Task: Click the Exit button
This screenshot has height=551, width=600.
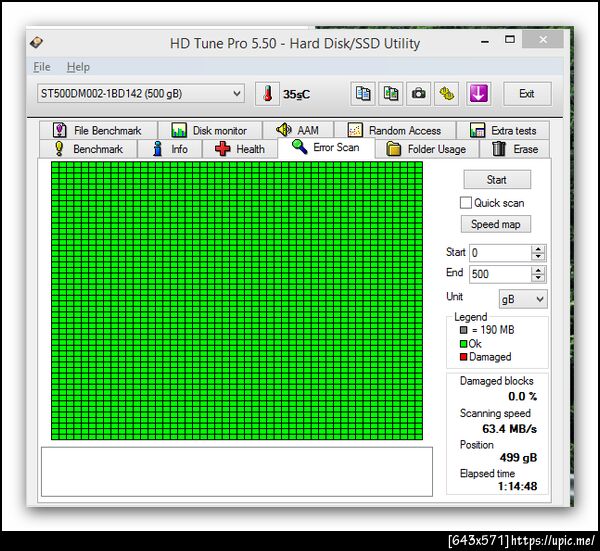Action: [527, 94]
